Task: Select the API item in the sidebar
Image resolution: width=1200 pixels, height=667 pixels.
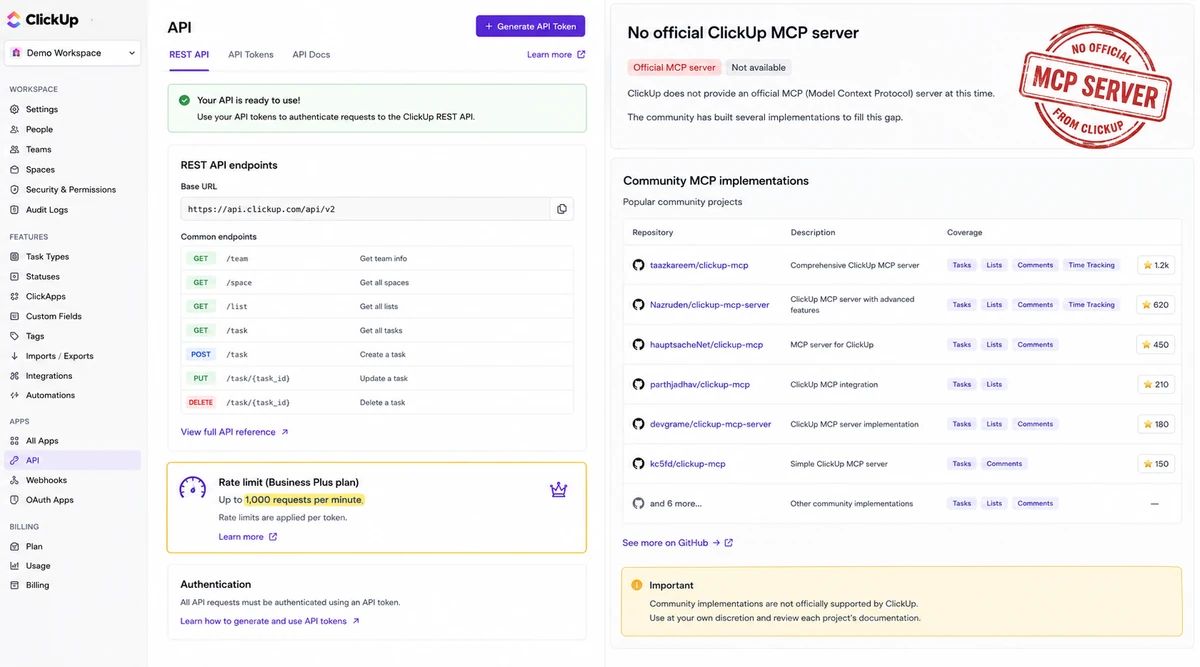Action: (x=72, y=460)
